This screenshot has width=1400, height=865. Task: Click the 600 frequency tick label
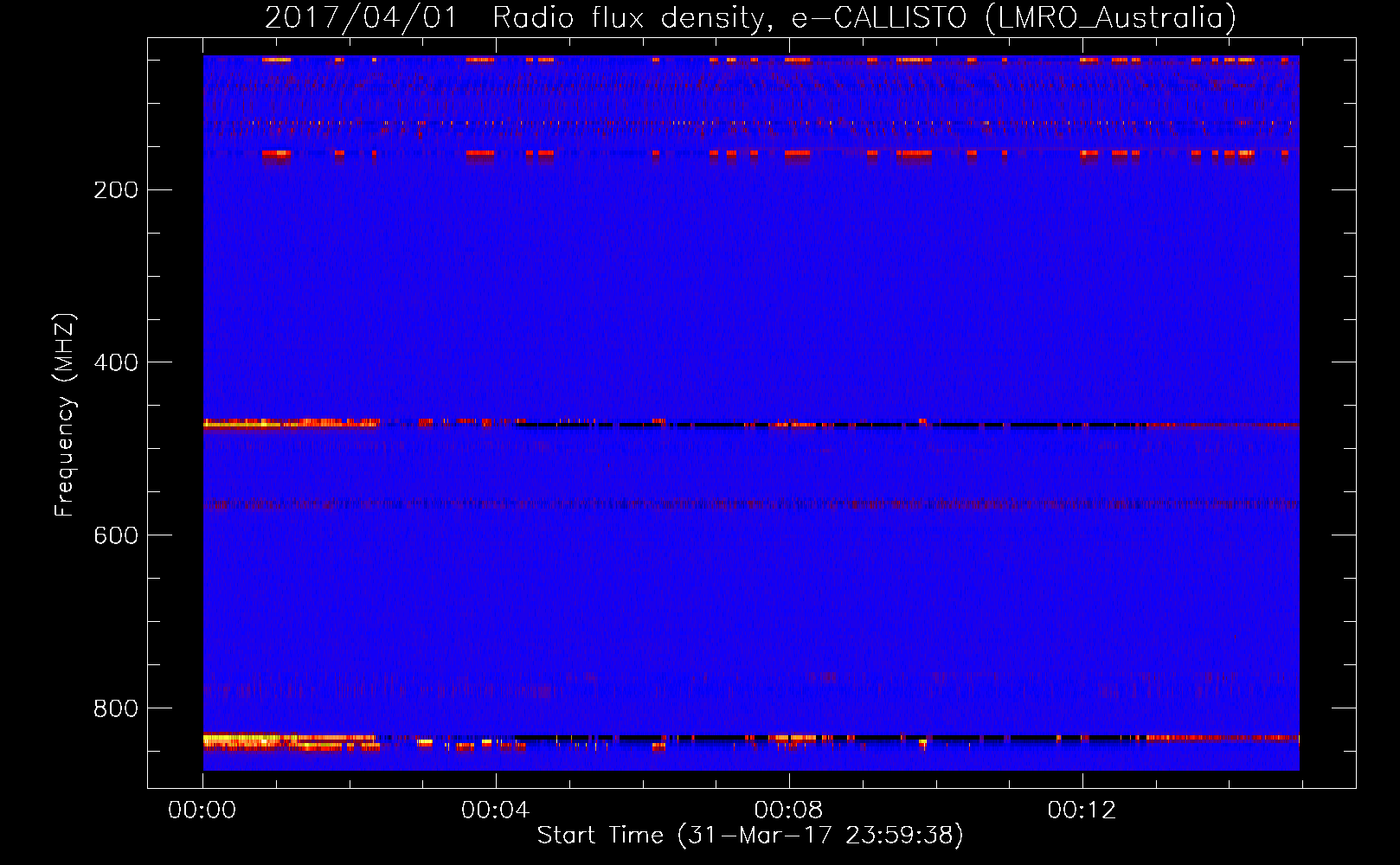click(116, 535)
